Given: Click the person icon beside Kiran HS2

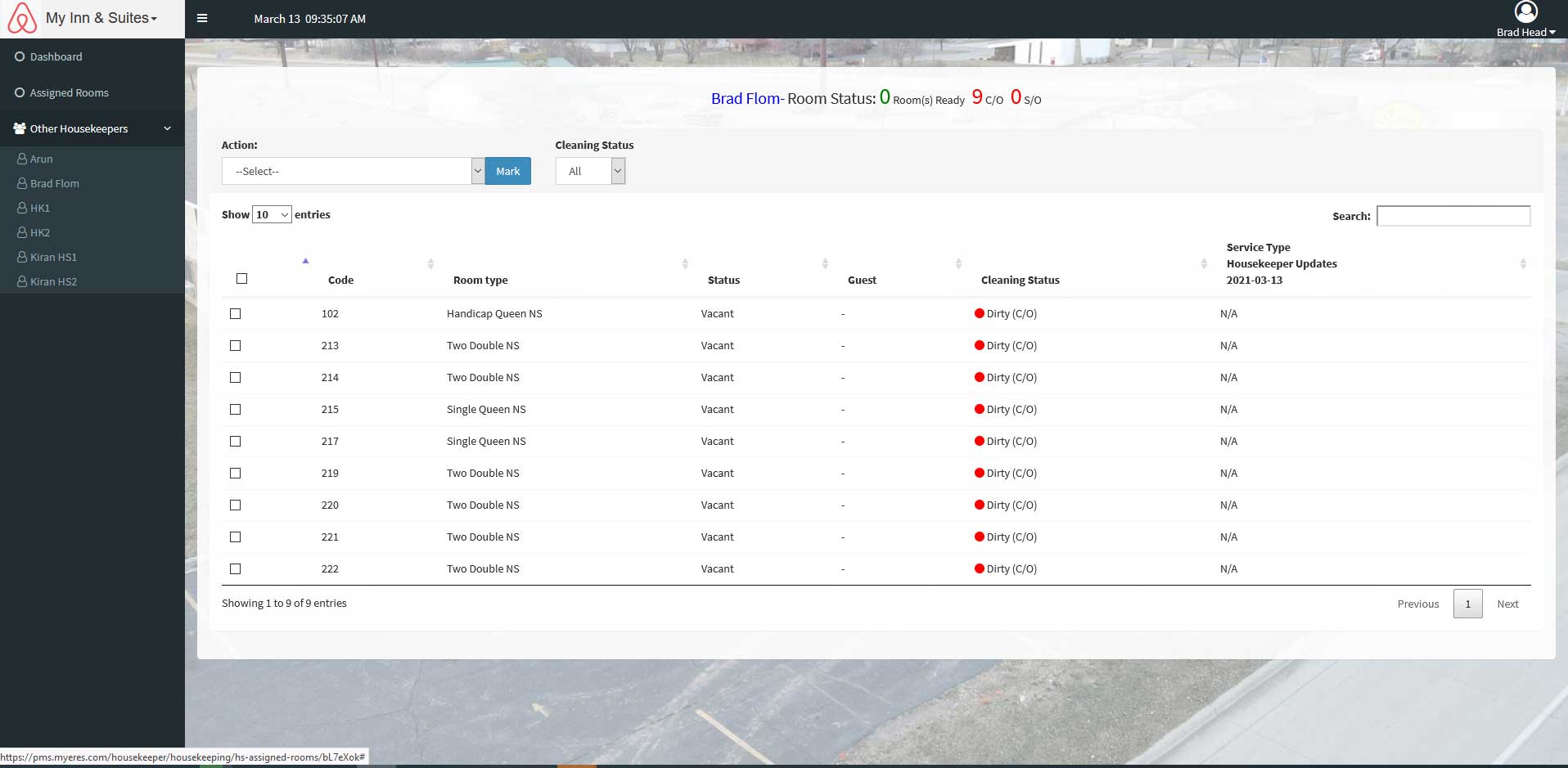Looking at the screenshot, I should pos(22,281).
